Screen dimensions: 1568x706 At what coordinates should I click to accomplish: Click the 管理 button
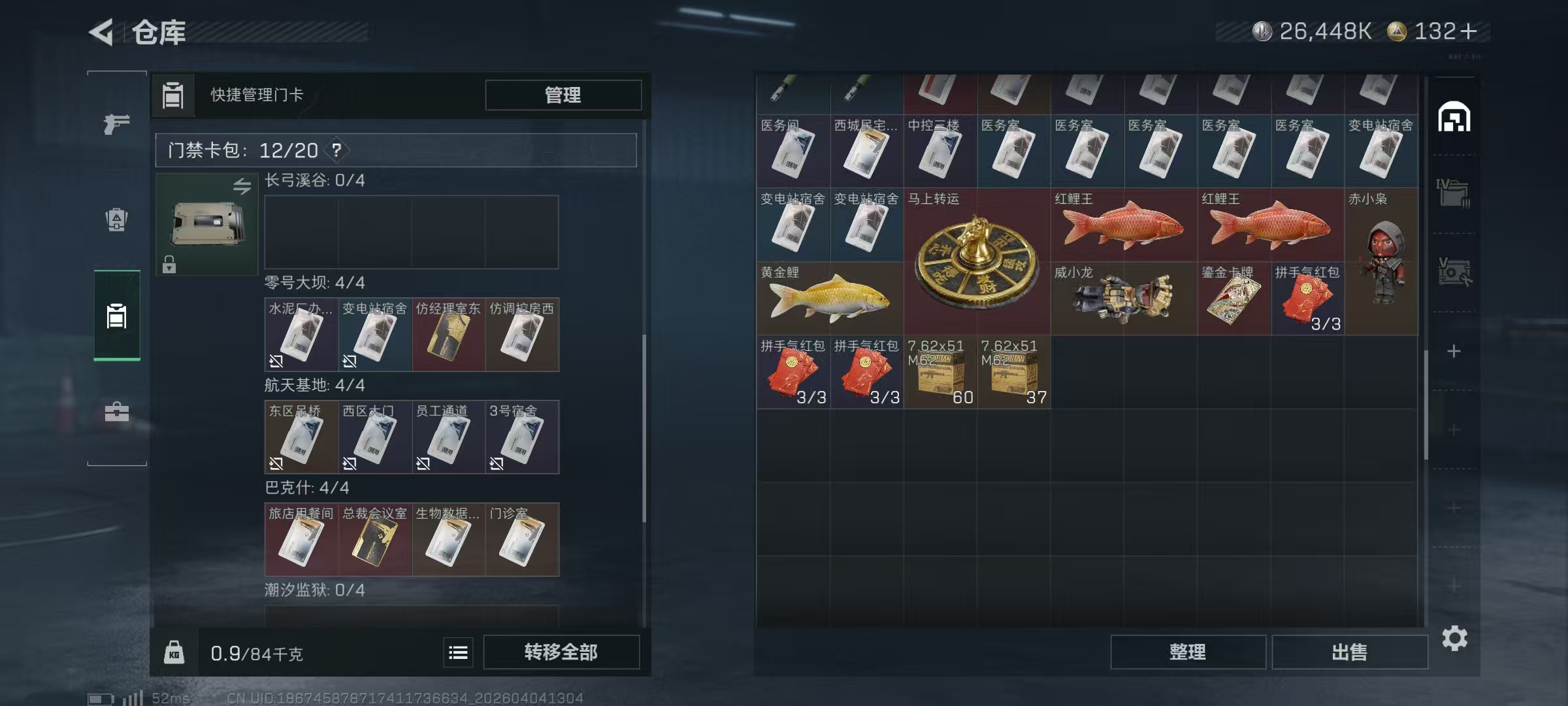(563, 95)
